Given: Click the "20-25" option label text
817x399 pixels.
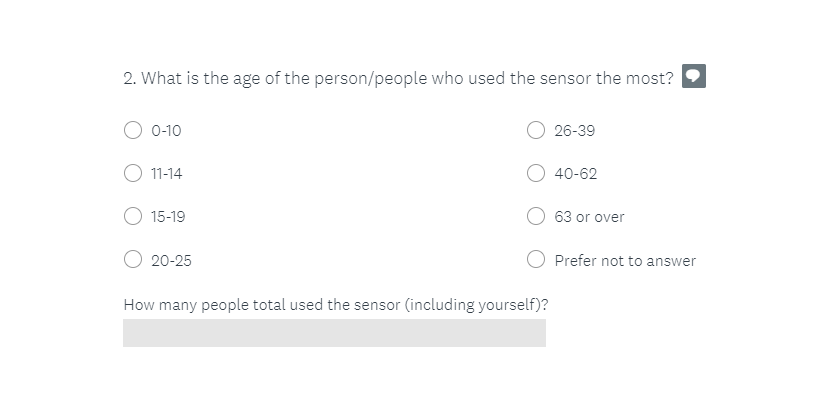Looking at the screenshot, I should [171, 260].
